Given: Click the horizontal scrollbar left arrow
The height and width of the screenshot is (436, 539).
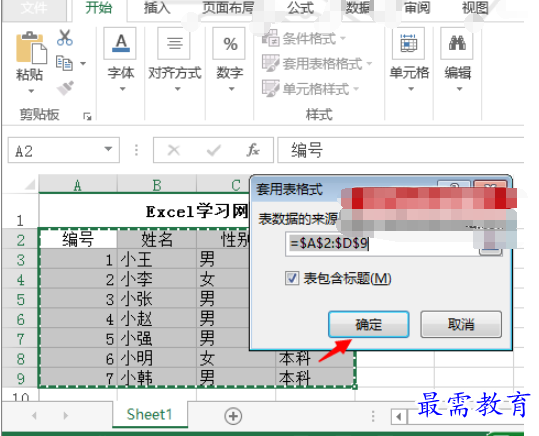Looking at the screenshot, I should pos(399,417).
